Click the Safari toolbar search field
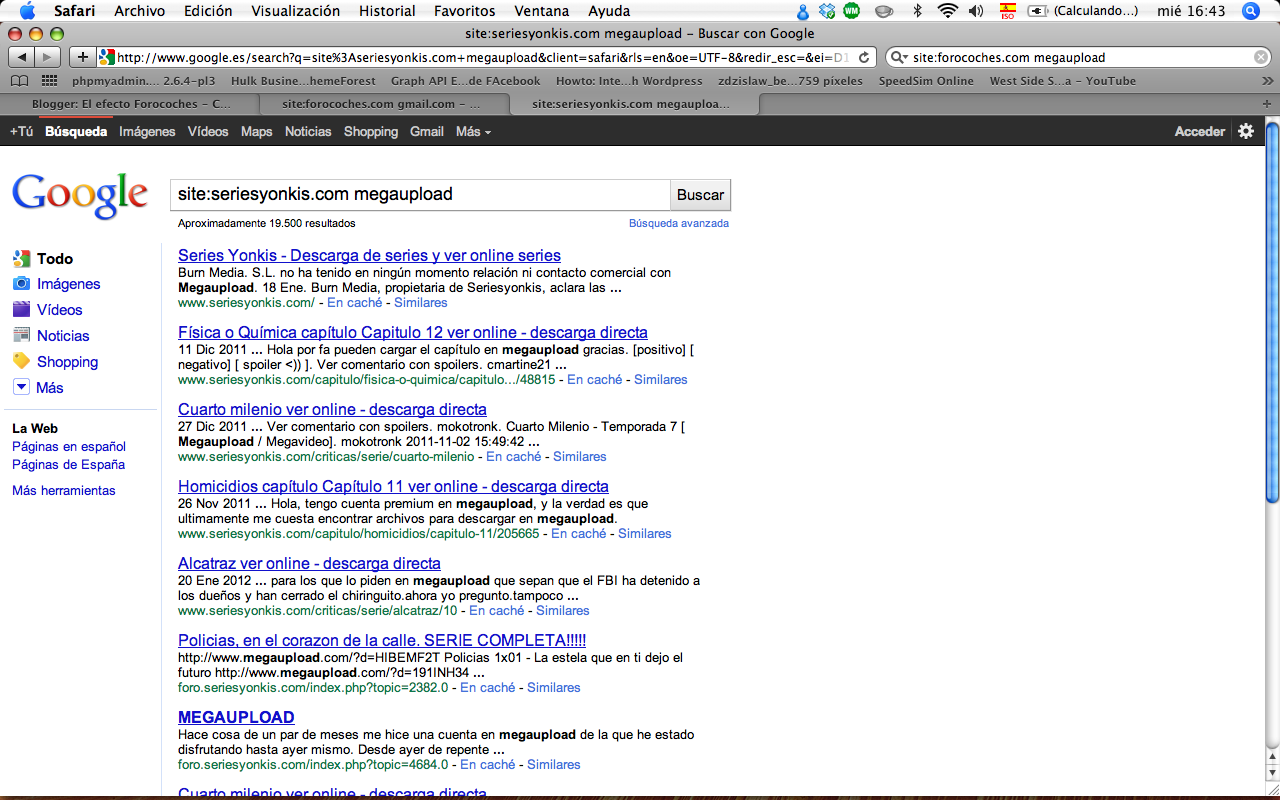The image size is (1280, 800). 1080,58
